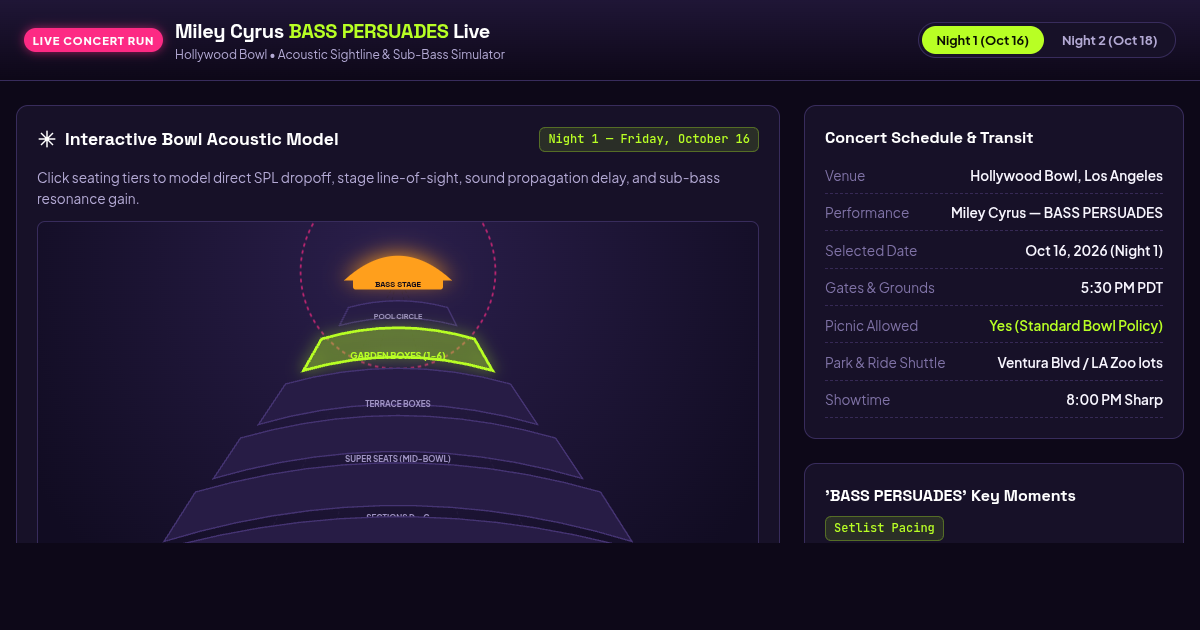Click the Concert Schedule & Transit heading

[929, 138]
